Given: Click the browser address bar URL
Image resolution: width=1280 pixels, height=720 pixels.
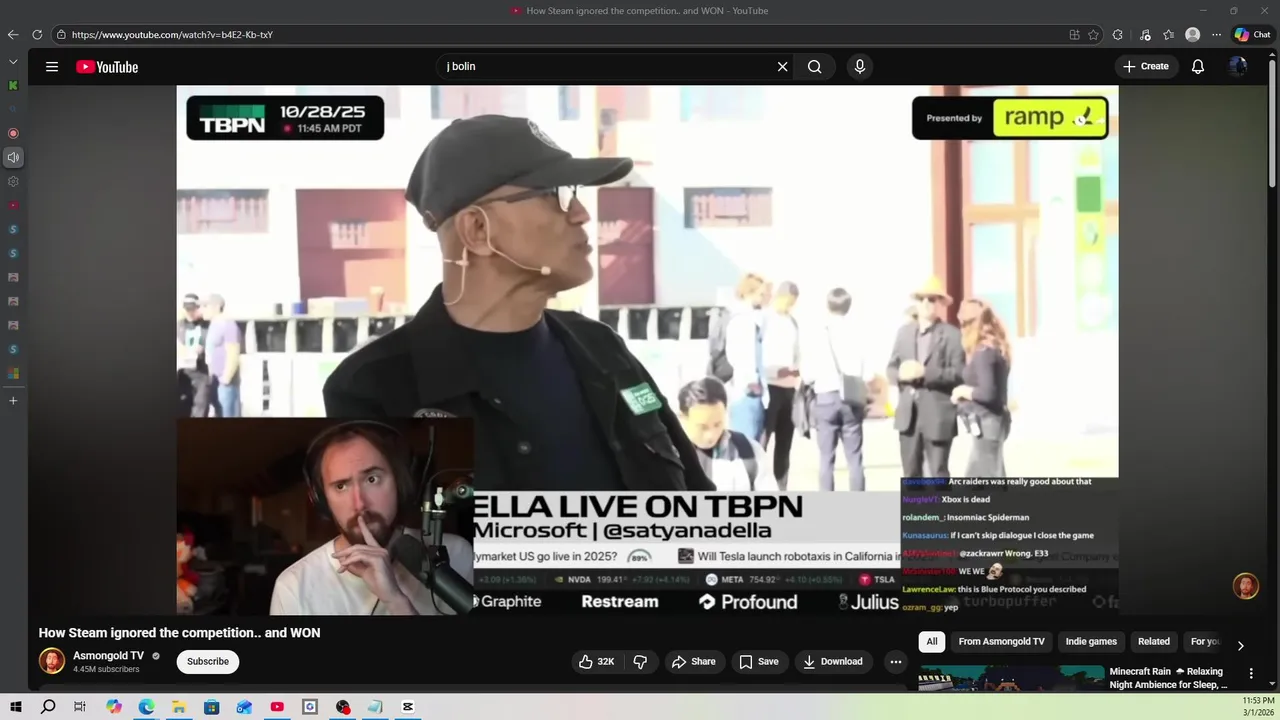Looking at the screenshot, I should 172,35.
